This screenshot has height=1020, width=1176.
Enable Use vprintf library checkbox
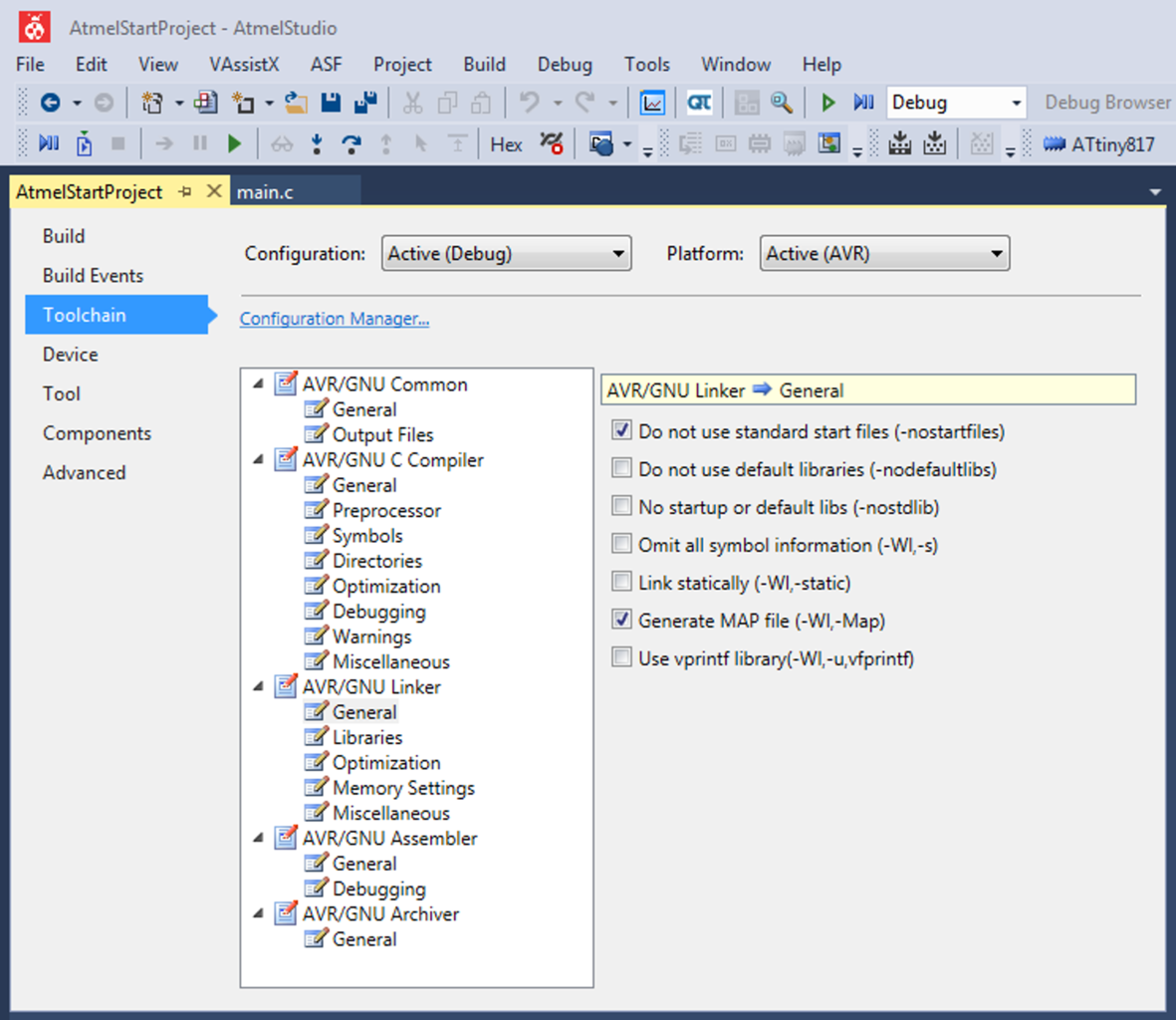621,657
